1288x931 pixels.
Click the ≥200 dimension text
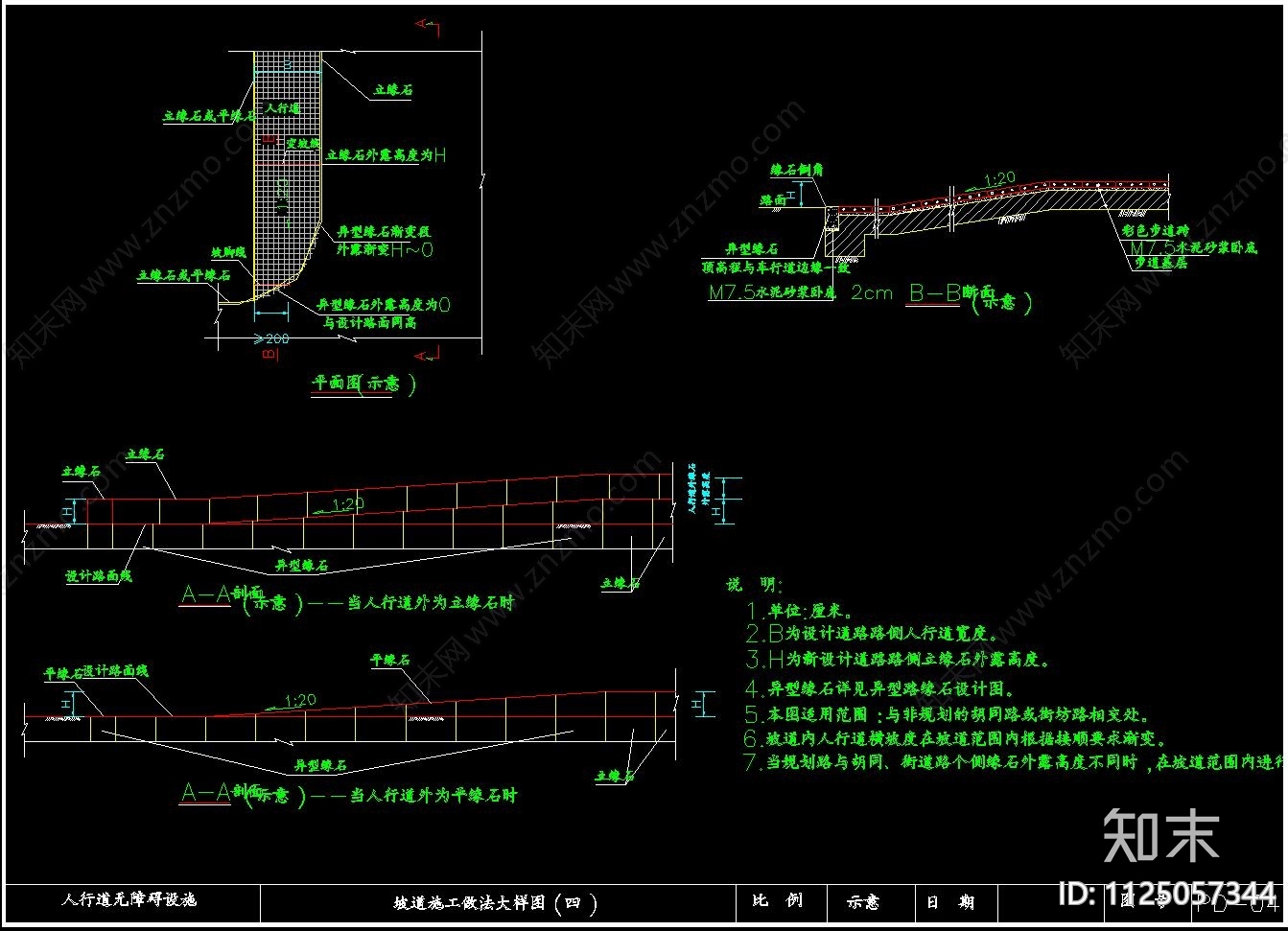click(x=271, y=339)
